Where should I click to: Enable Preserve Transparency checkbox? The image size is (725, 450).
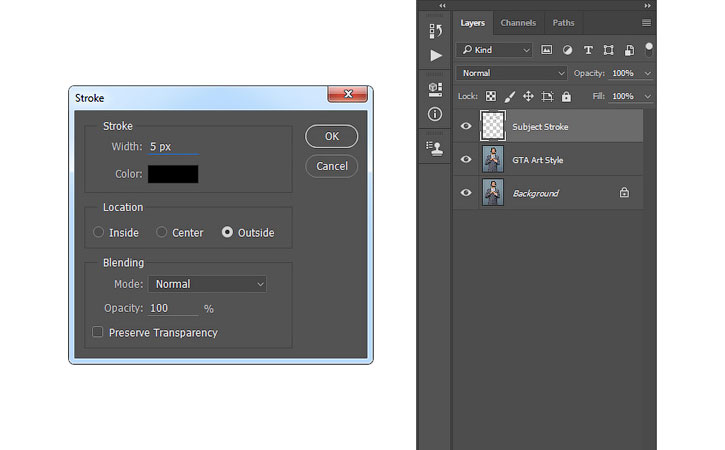[98, 332]
